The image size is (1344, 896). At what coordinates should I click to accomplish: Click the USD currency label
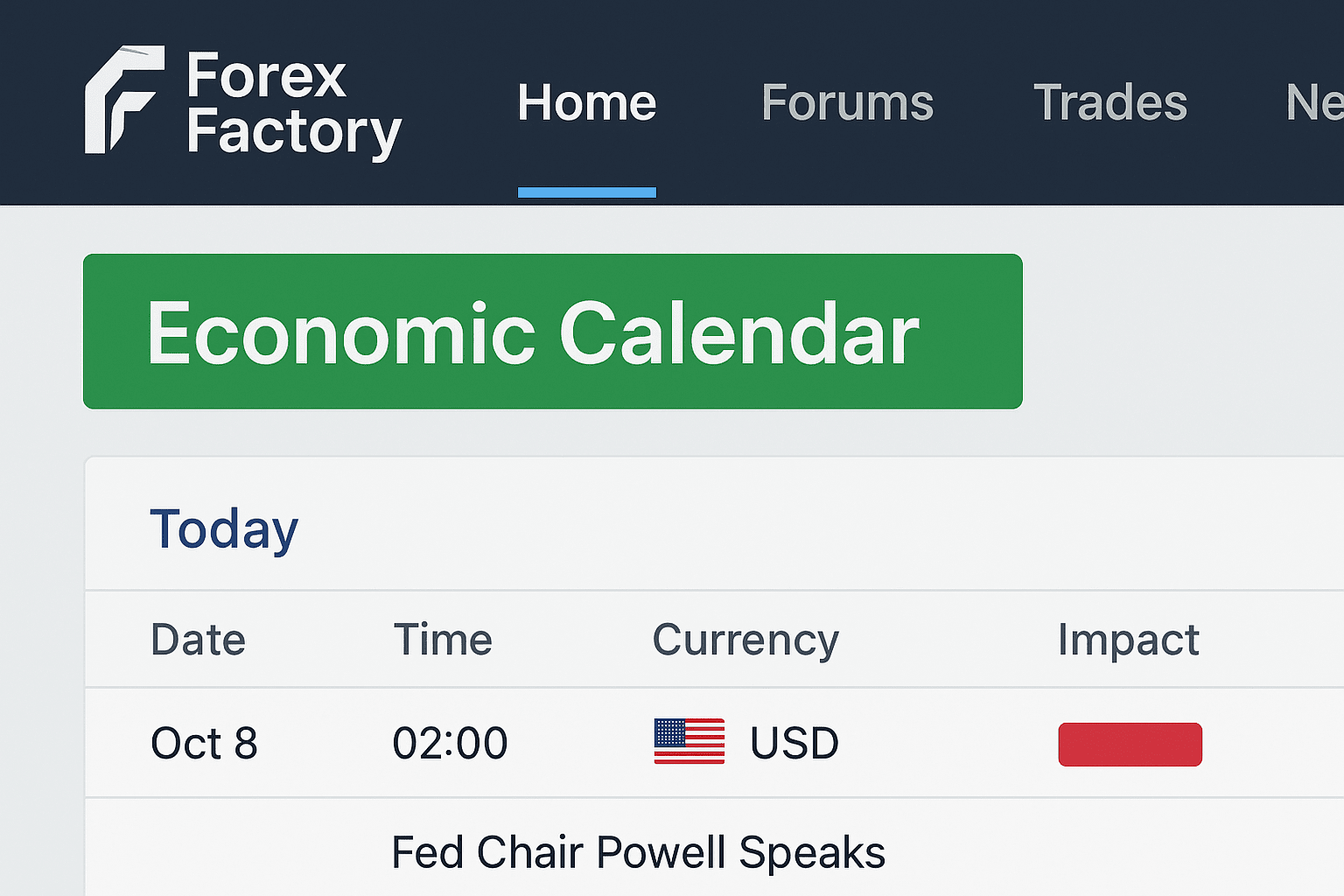(x=794, y=744)
